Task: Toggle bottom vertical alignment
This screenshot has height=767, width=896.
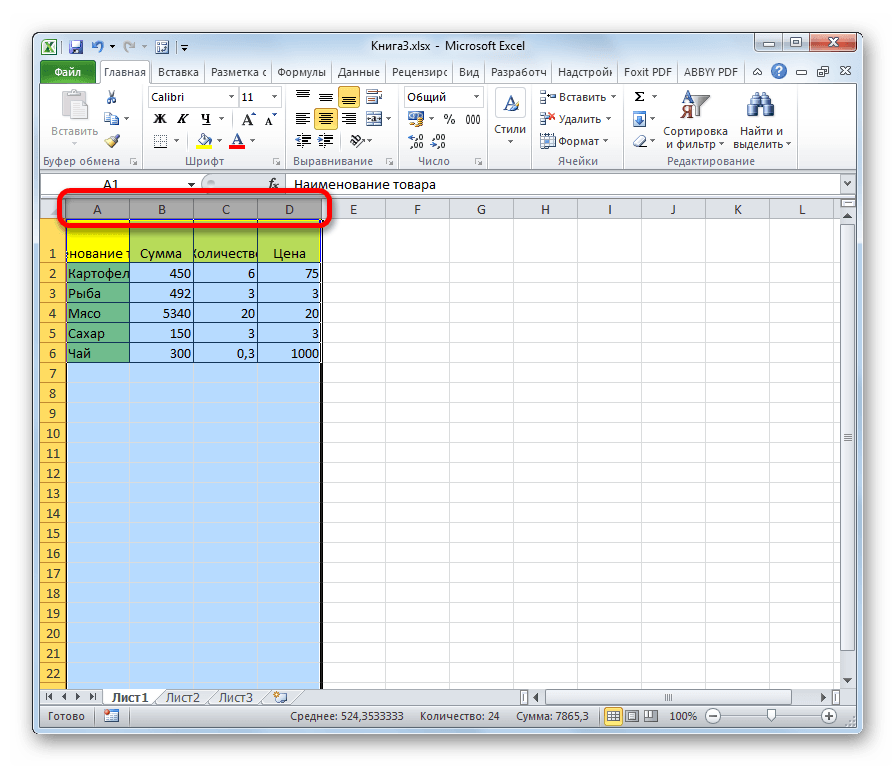Action: point(349,97)
